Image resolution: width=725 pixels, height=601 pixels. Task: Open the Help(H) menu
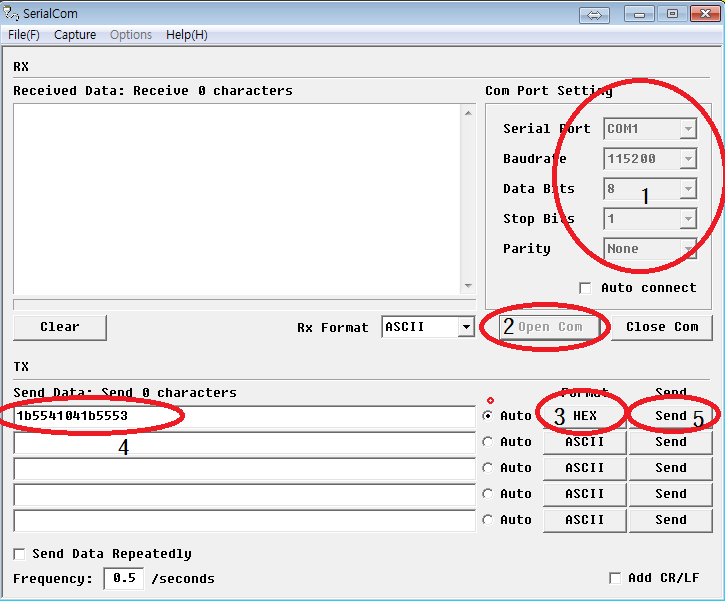click(x=187, y=35)
